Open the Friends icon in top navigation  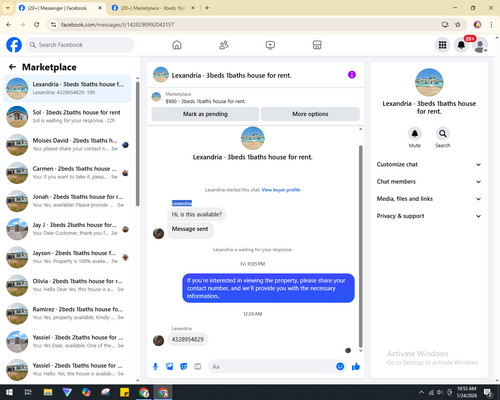point(224,45)
